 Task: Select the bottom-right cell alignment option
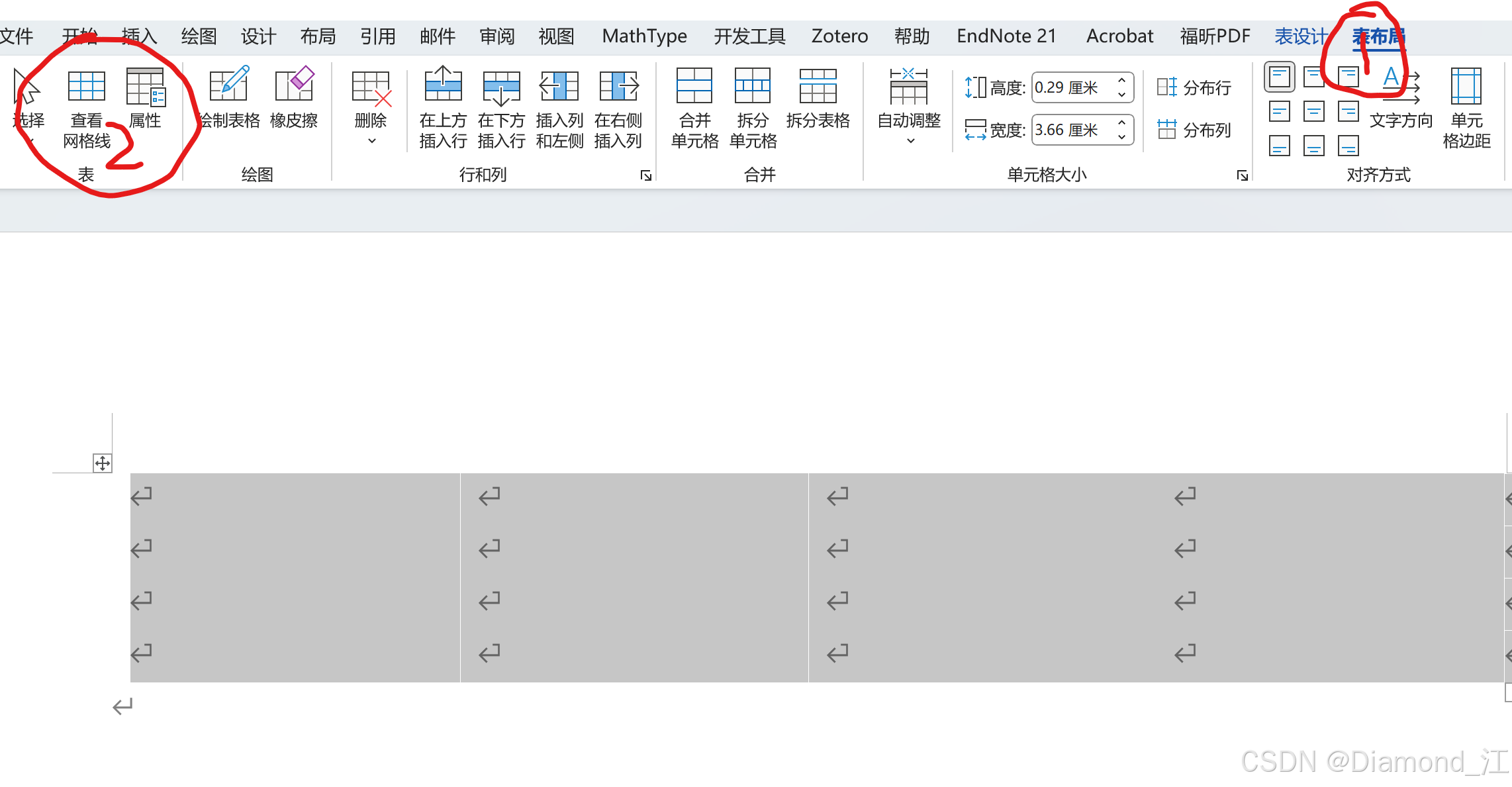(x=1348, y=146)
